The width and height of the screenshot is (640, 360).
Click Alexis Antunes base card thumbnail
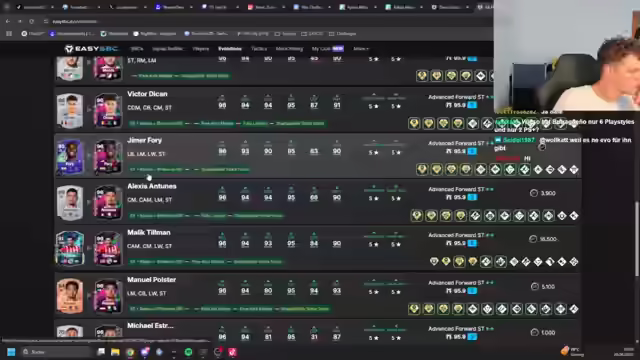coord(70,203)
